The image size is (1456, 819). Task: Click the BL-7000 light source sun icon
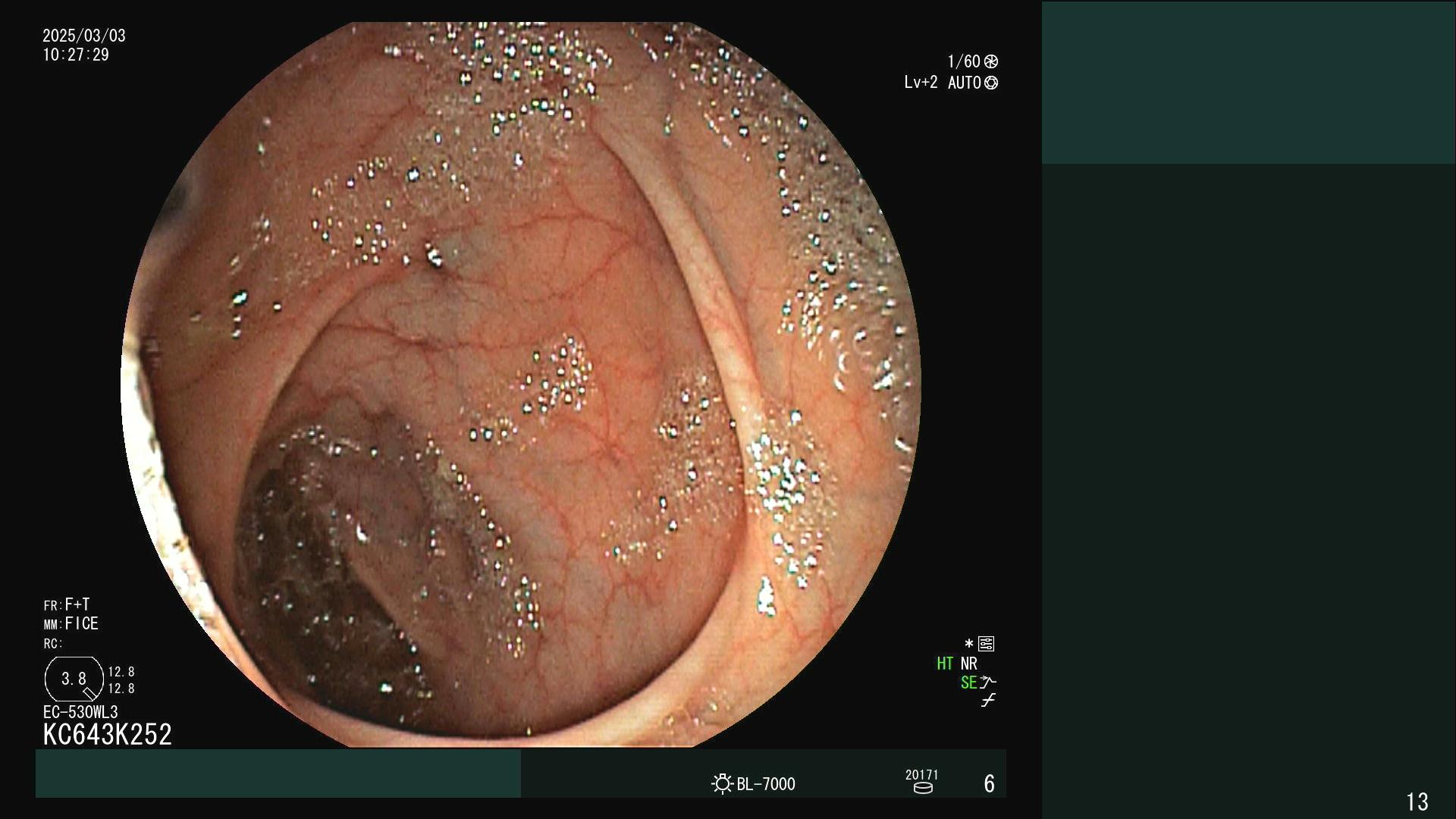722,783
